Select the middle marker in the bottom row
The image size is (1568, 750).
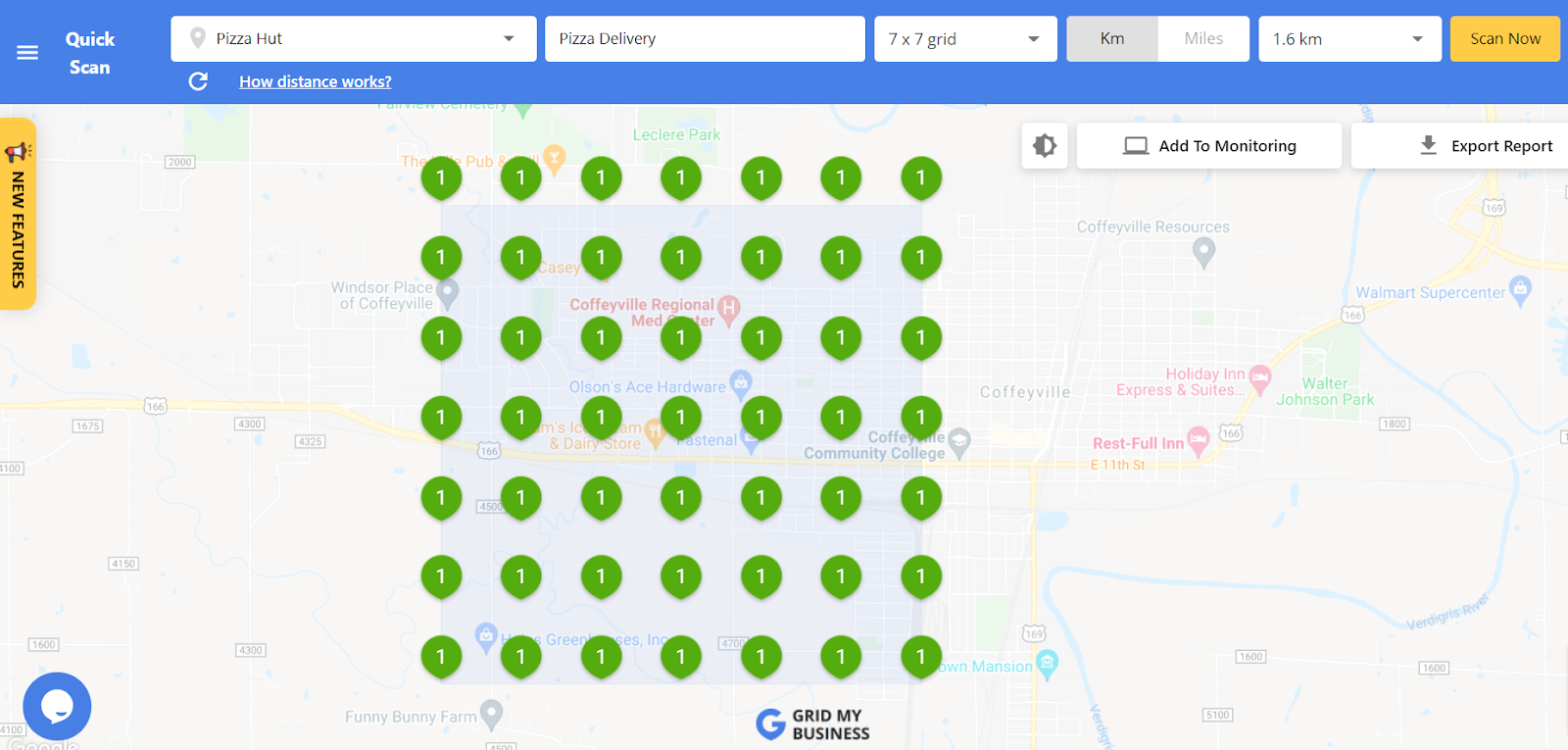(x=681, y=657)
